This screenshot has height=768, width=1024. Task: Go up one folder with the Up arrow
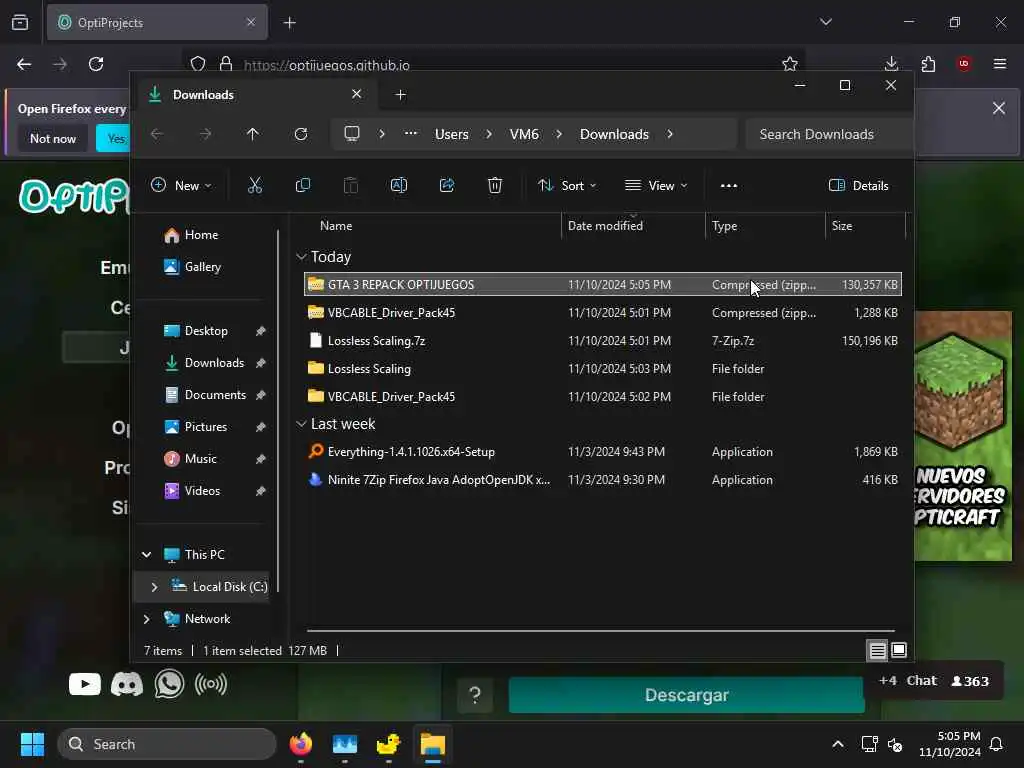[253, 134]
